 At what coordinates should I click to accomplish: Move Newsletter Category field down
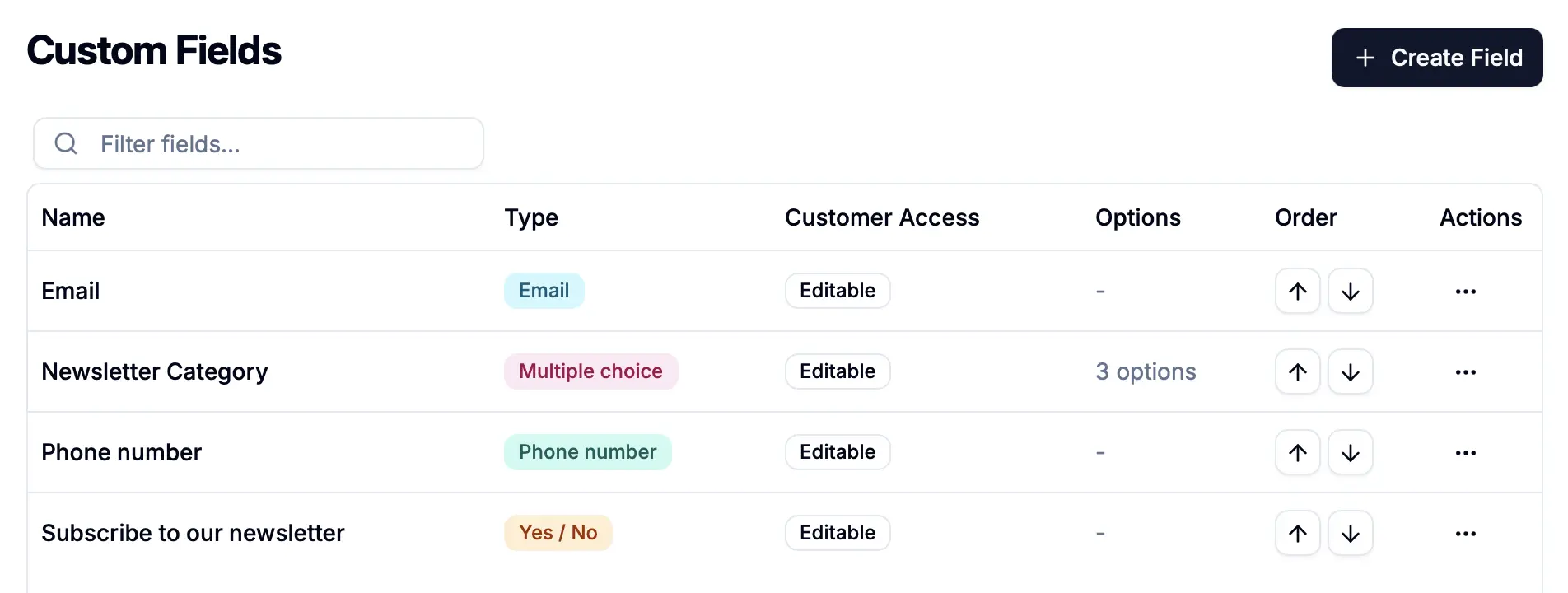coord(1350,371)
